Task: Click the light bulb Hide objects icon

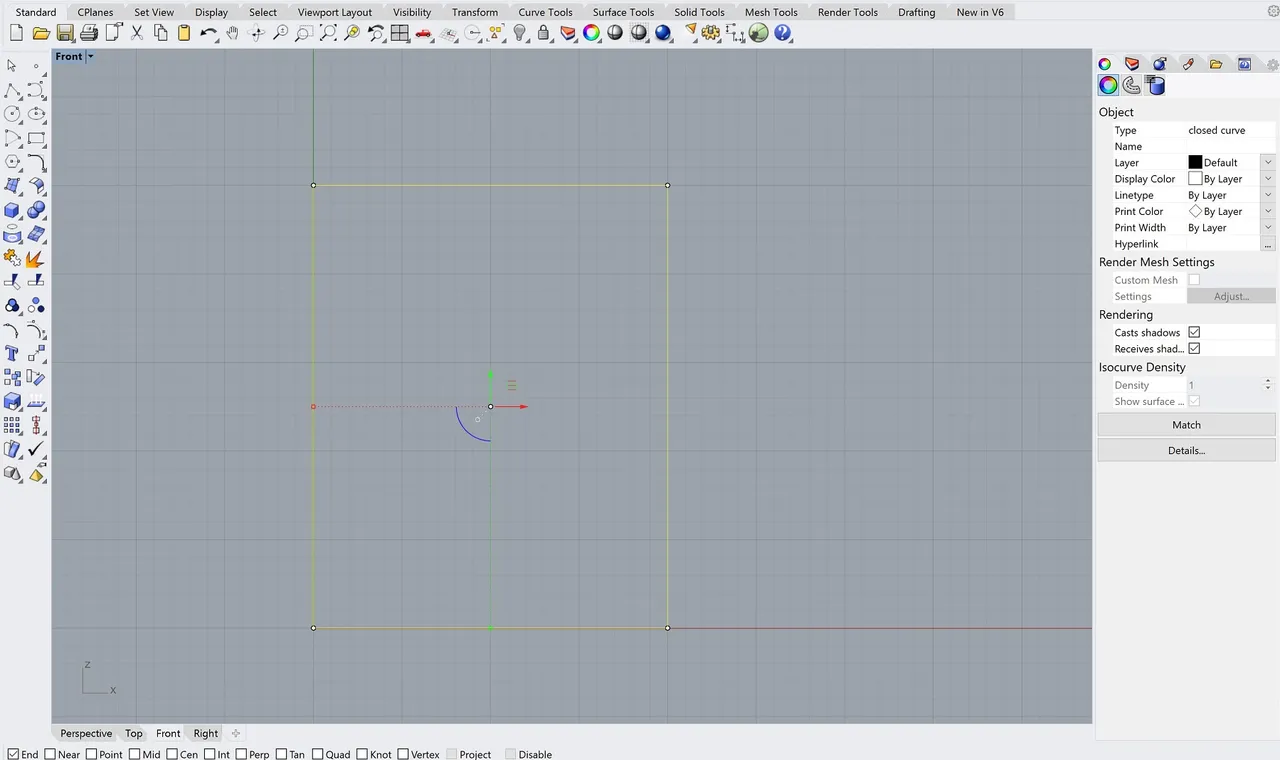Action: coord(519,33)
